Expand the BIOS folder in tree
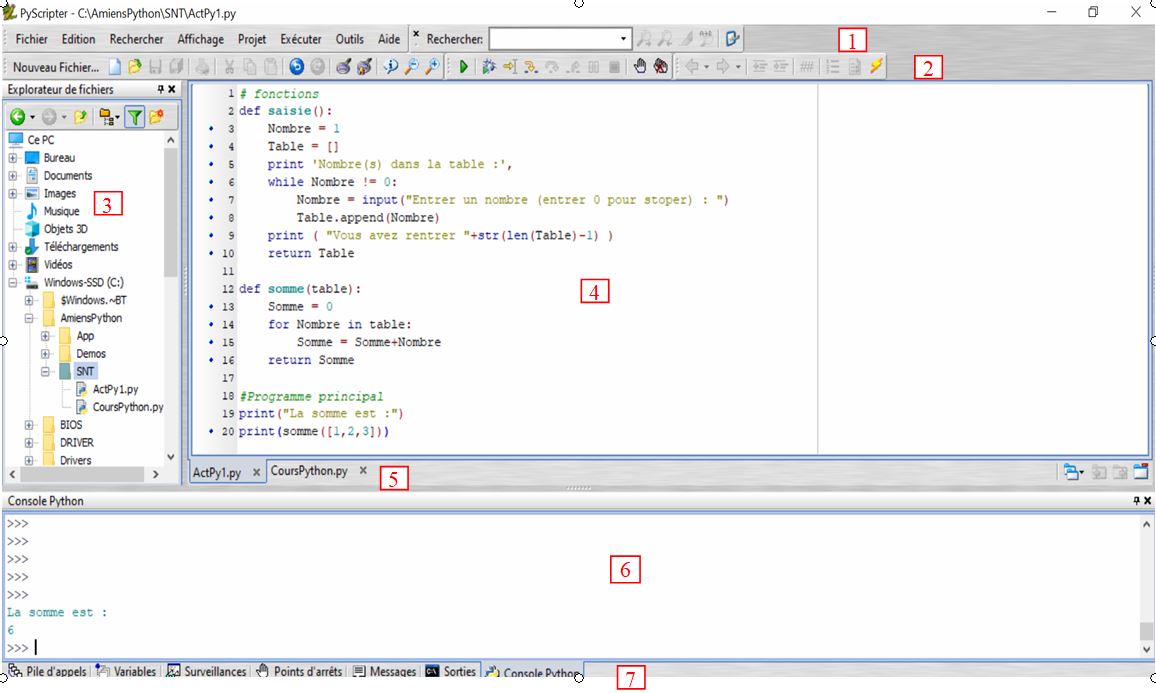The image size is (1156, 693). 30,425
